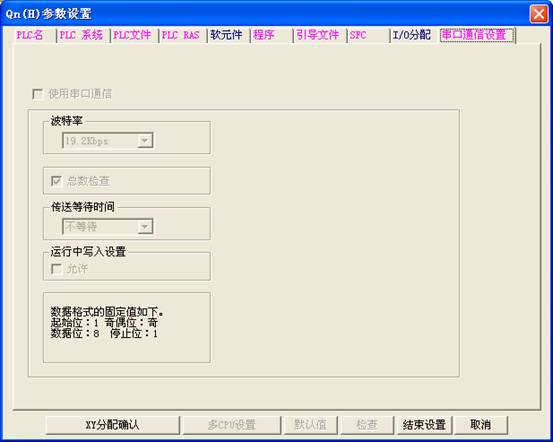
Task: Go to the PLC RAS tab
Action: pyautogui.click(x=182, y=35)
